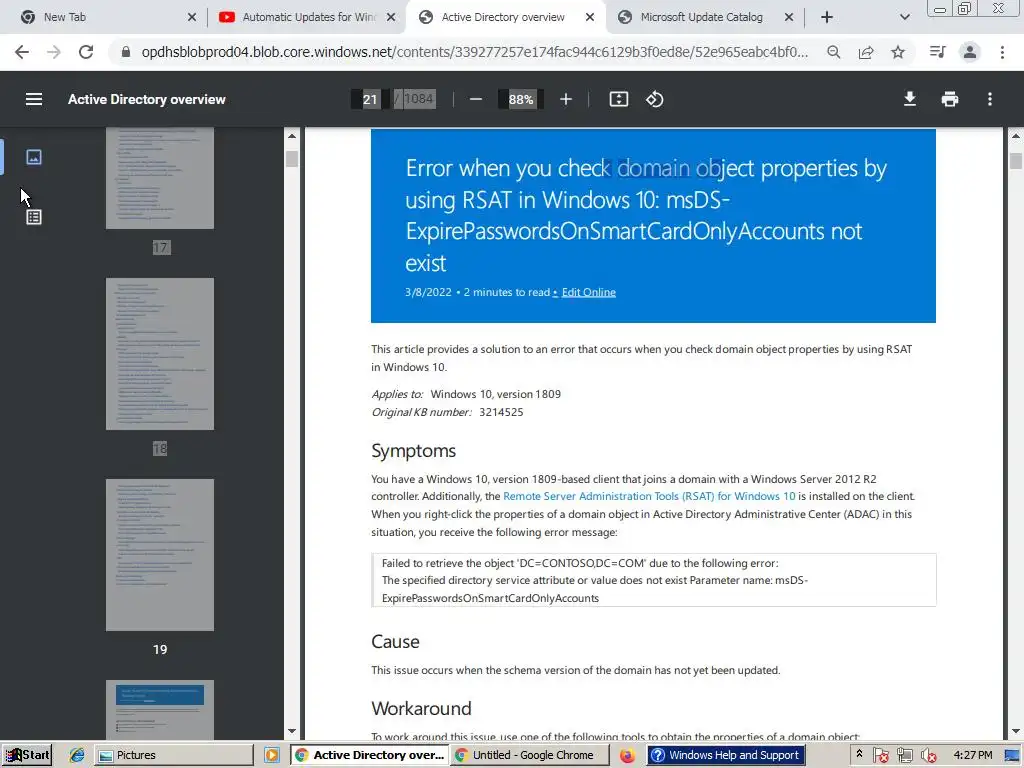Bookmark this page with the star
This screenshot has width=1024, height=768.
click(898, 52)
